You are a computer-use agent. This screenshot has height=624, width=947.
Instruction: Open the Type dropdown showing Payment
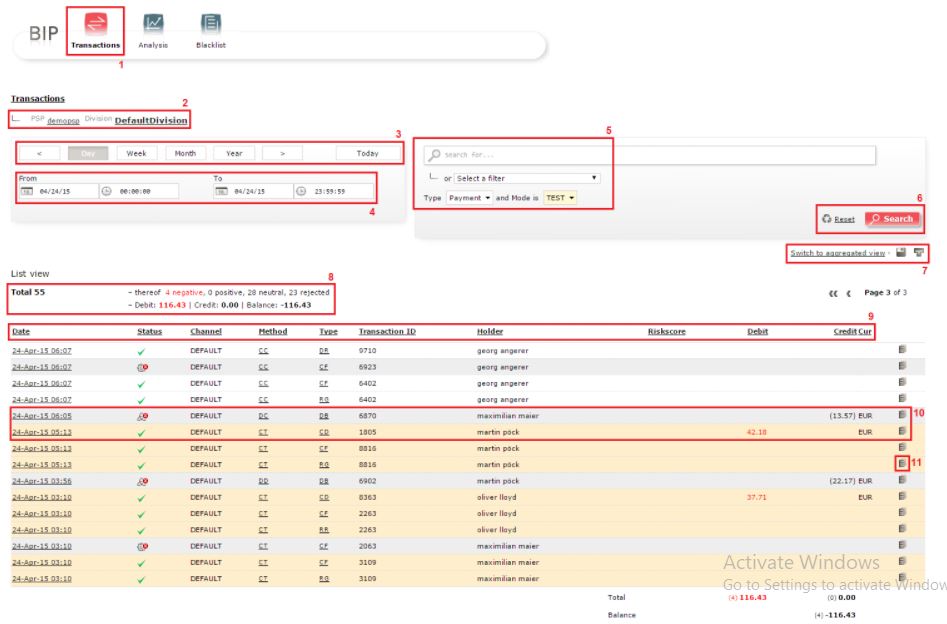[x=469, y=198]
